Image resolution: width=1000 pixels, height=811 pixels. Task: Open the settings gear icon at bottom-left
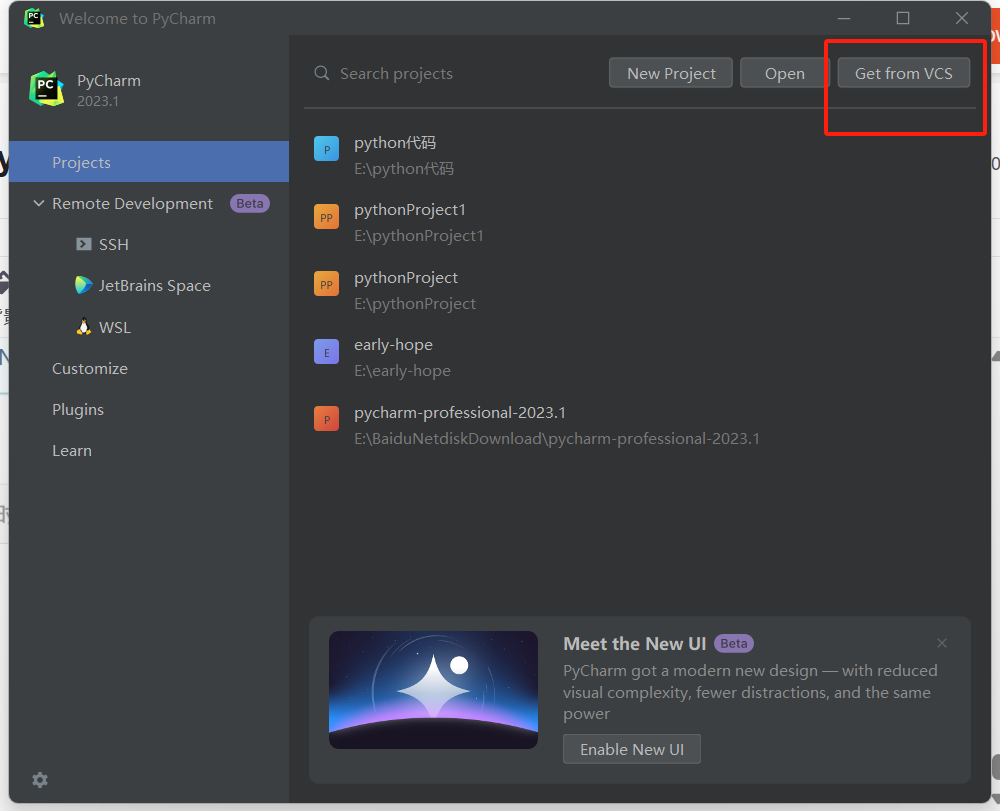tap(40, 780)
